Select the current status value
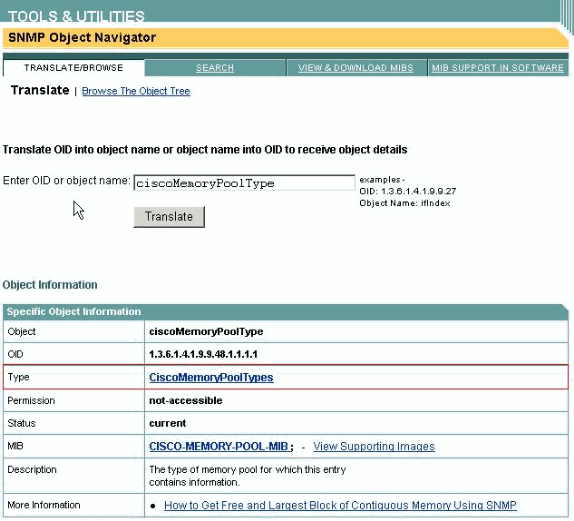Screen dimensions: 574x521 (x=168, y=423)
